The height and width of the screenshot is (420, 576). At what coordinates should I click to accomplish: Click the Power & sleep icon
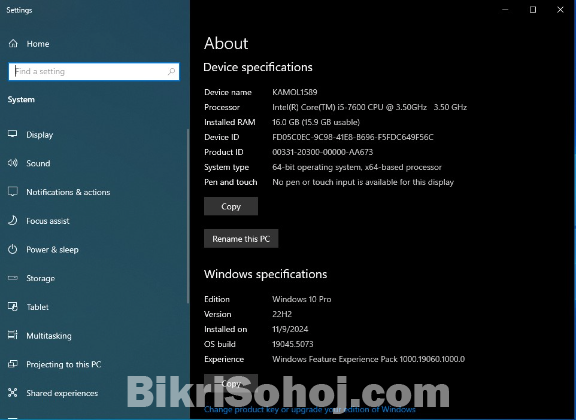[x=12, y=249]
